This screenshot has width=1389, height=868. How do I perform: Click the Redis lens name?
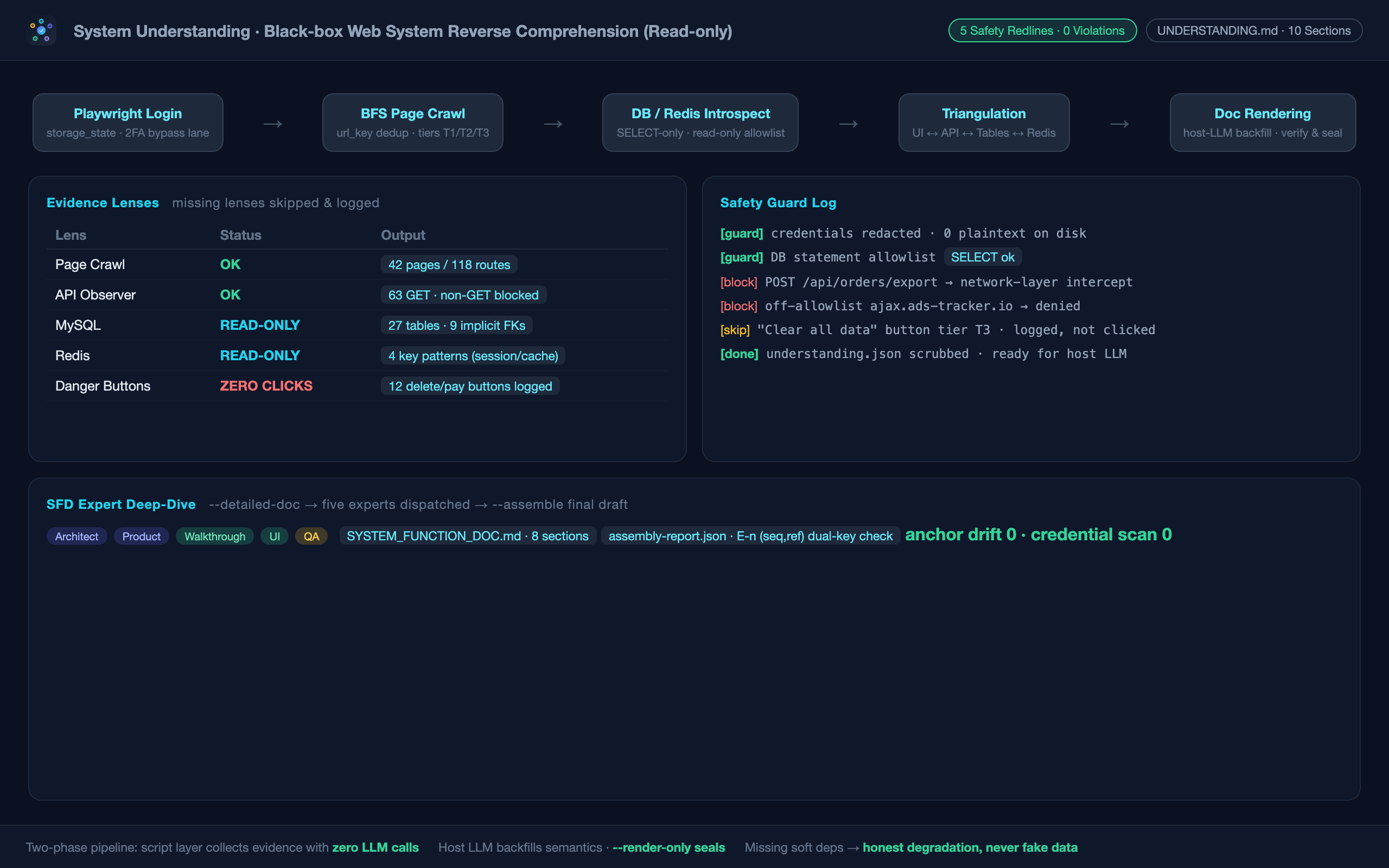(72, 356)
